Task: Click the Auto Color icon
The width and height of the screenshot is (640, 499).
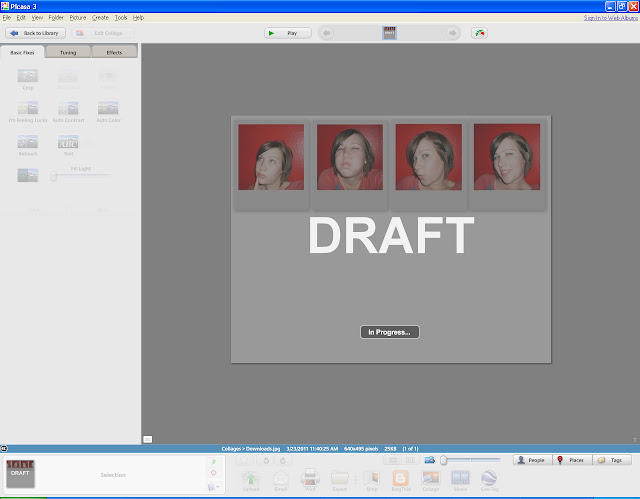Action: (x=108, y=108)
